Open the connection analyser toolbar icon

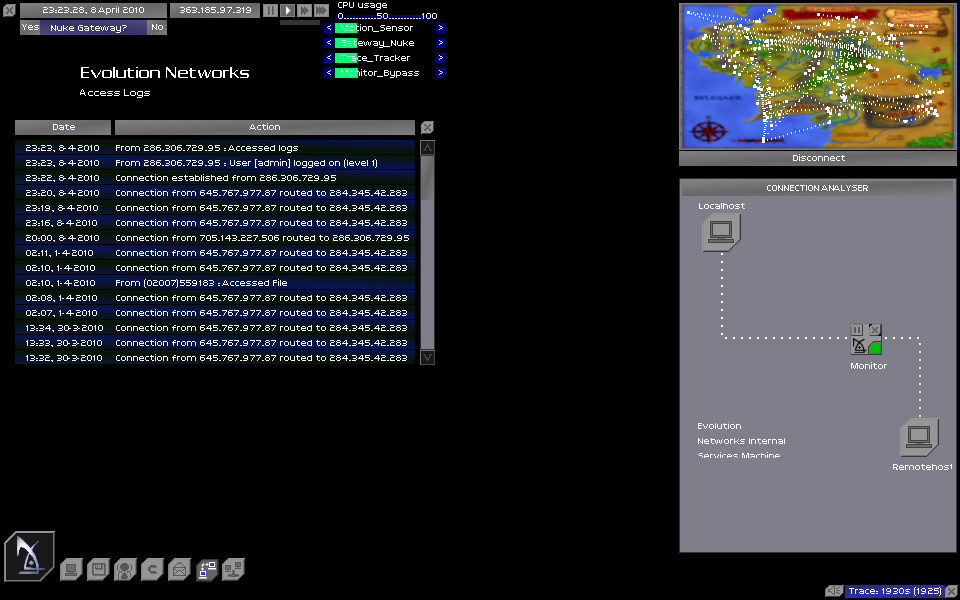(x=206, y=570)
